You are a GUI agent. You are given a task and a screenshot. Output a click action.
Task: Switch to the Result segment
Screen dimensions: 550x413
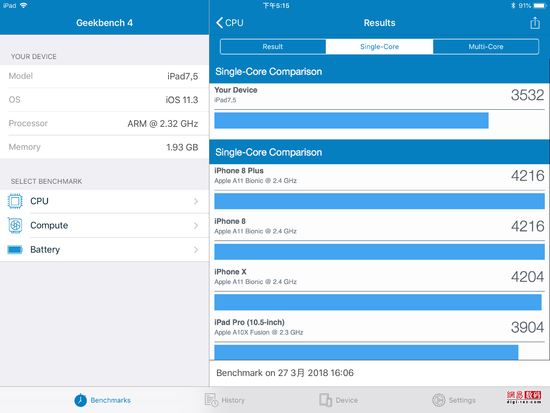273,47
